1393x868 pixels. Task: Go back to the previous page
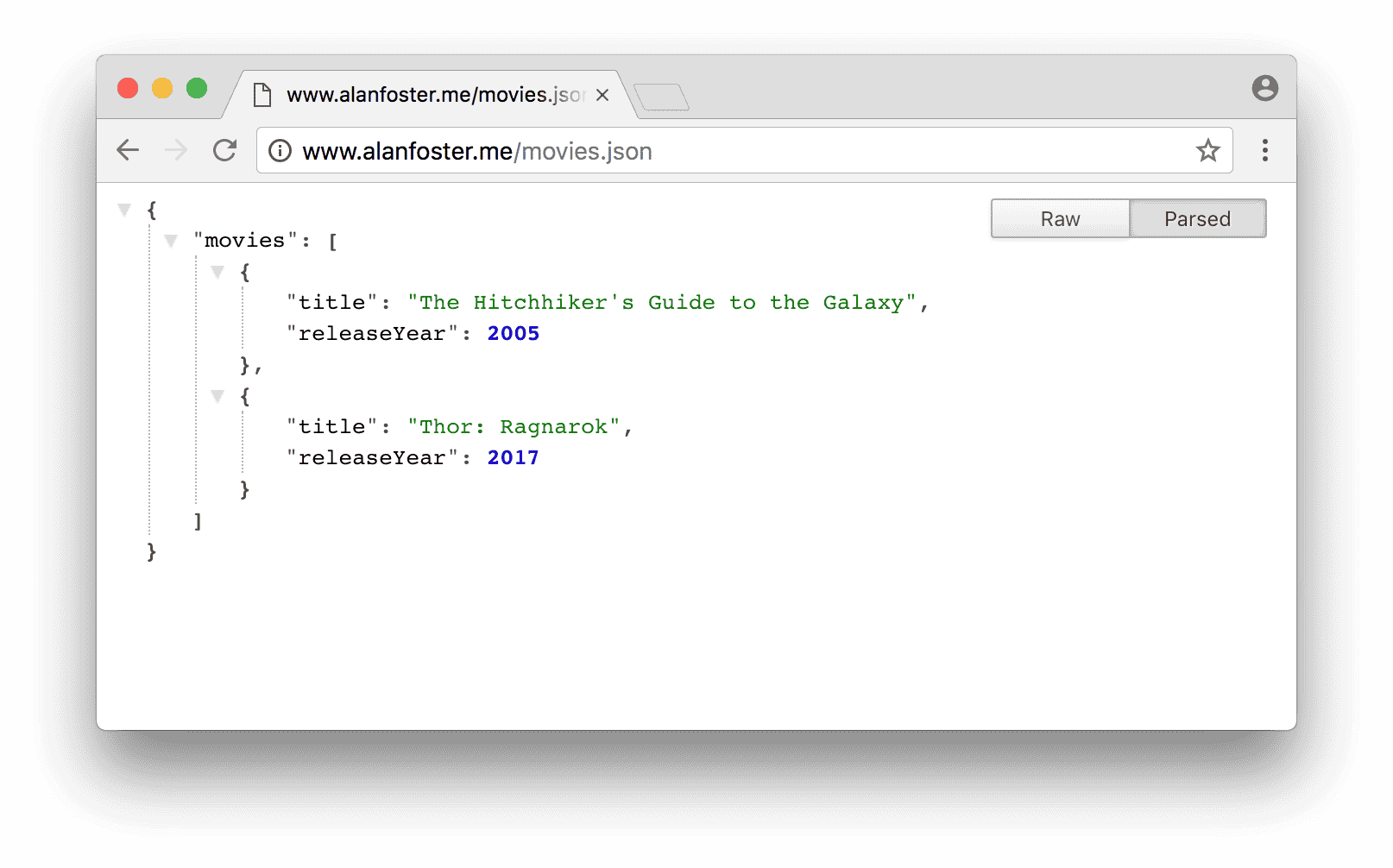[x=128, y=150]
